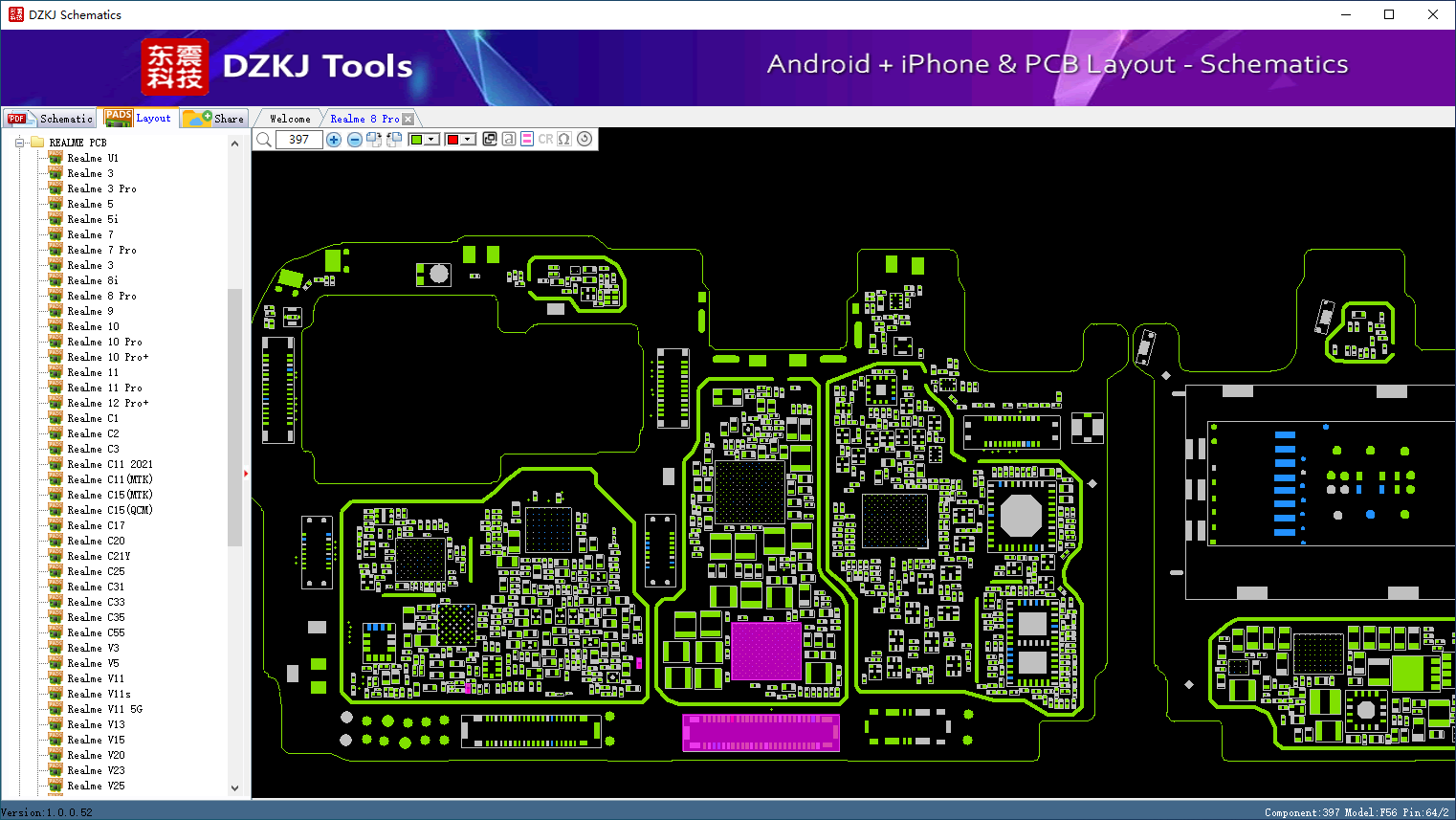Select Realme C11 2021 in the tree
The width and height of the screenshot is (1456, 820).
(x=110, y=464)
